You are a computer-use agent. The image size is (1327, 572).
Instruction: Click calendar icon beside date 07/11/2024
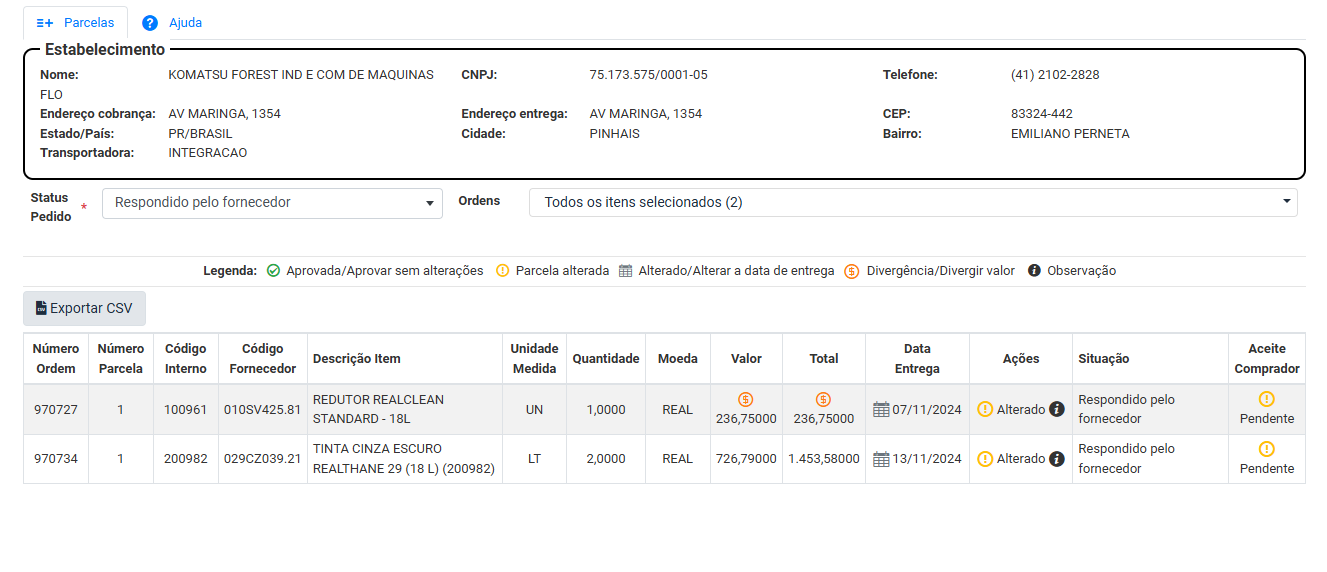[881, 409]
